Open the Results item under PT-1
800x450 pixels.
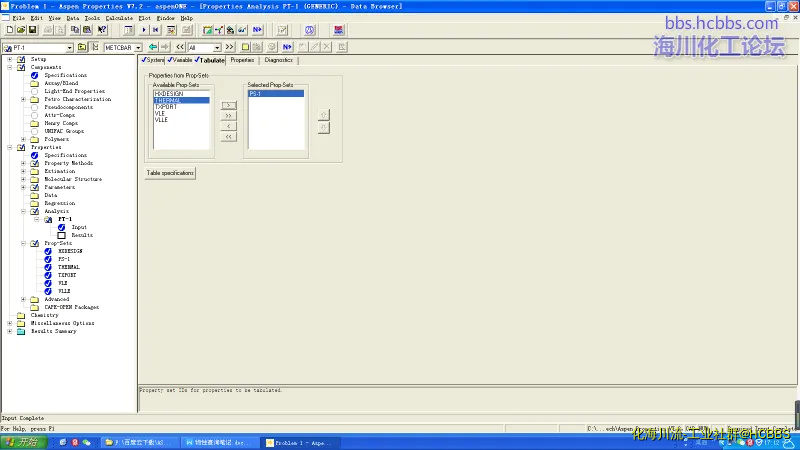click(82, 235)
